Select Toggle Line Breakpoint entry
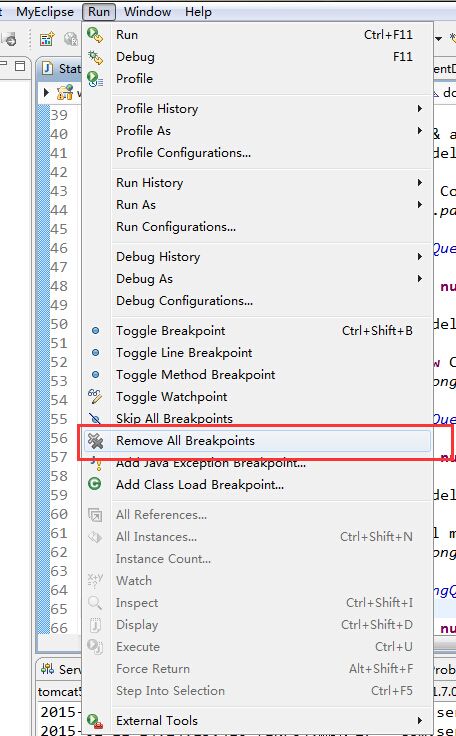The width and height of the screenshot is (456, 736). coord(257,353)
